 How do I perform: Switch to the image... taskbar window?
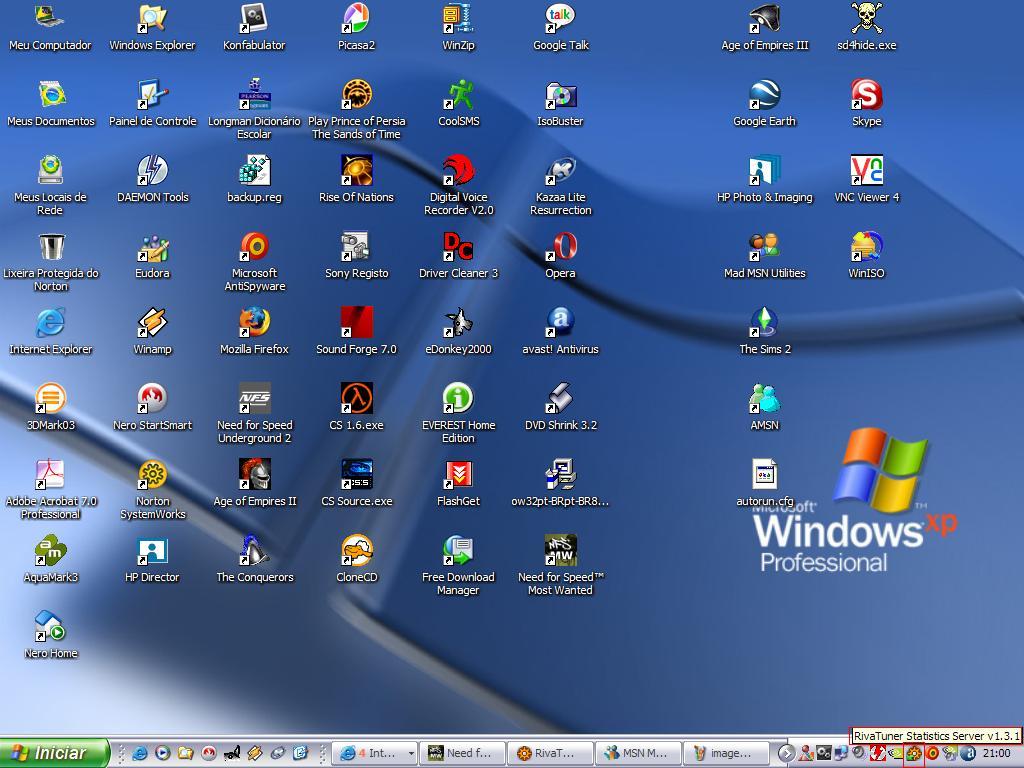click(727, 754)
